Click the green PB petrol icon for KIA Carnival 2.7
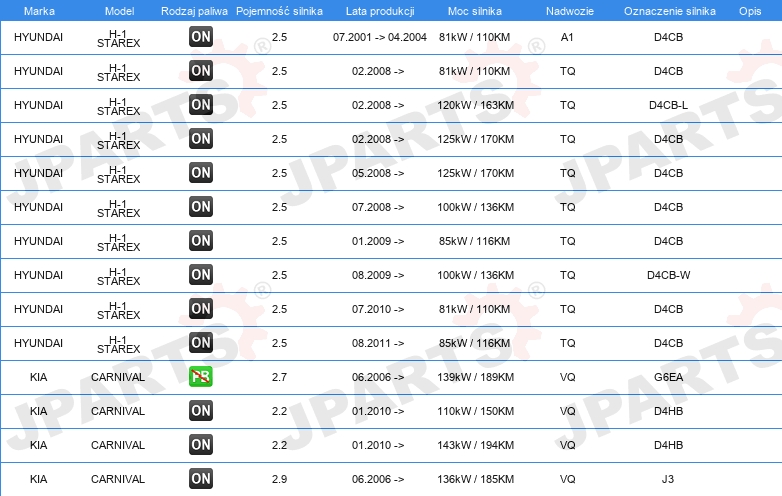The height and width of the screenshot is (496, 782). point(201,377)
